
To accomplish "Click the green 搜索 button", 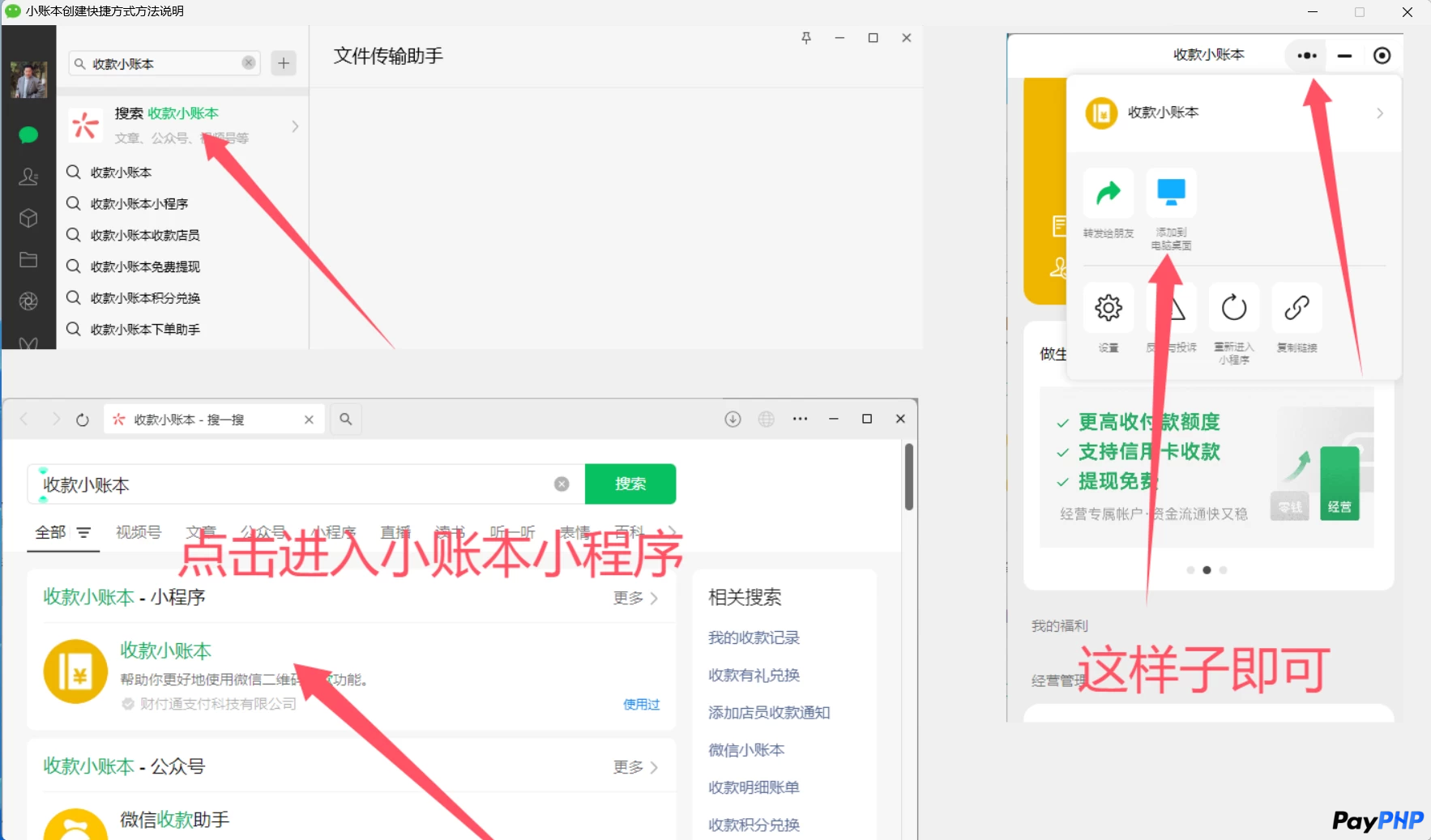I will pos(630,484).
